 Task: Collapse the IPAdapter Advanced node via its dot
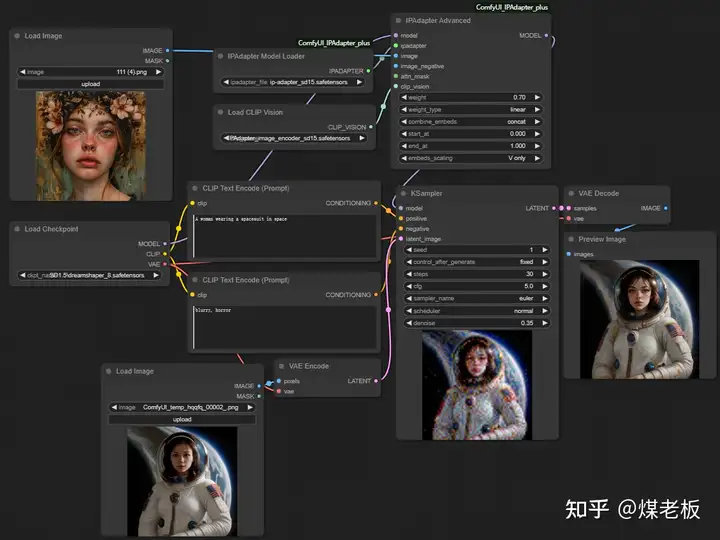(x=398, y=21)
